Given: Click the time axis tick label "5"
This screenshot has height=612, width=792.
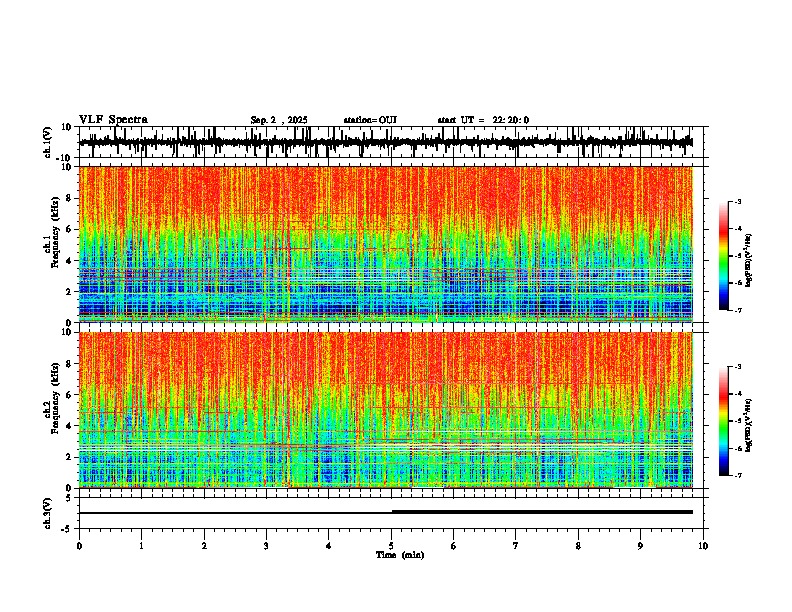Looking at the screenshot, I should pyautogui.click(x=391, y=546).
